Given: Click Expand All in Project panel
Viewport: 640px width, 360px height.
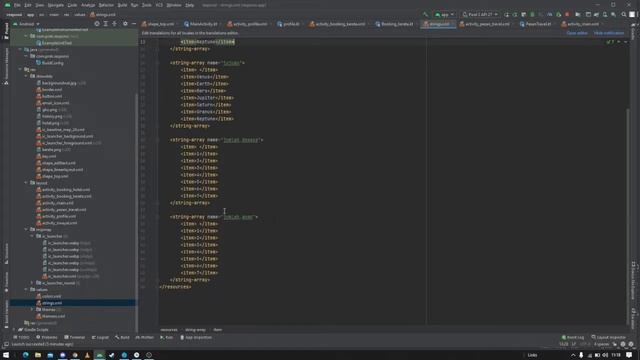Looking at the screenshot, I should 106,24.
